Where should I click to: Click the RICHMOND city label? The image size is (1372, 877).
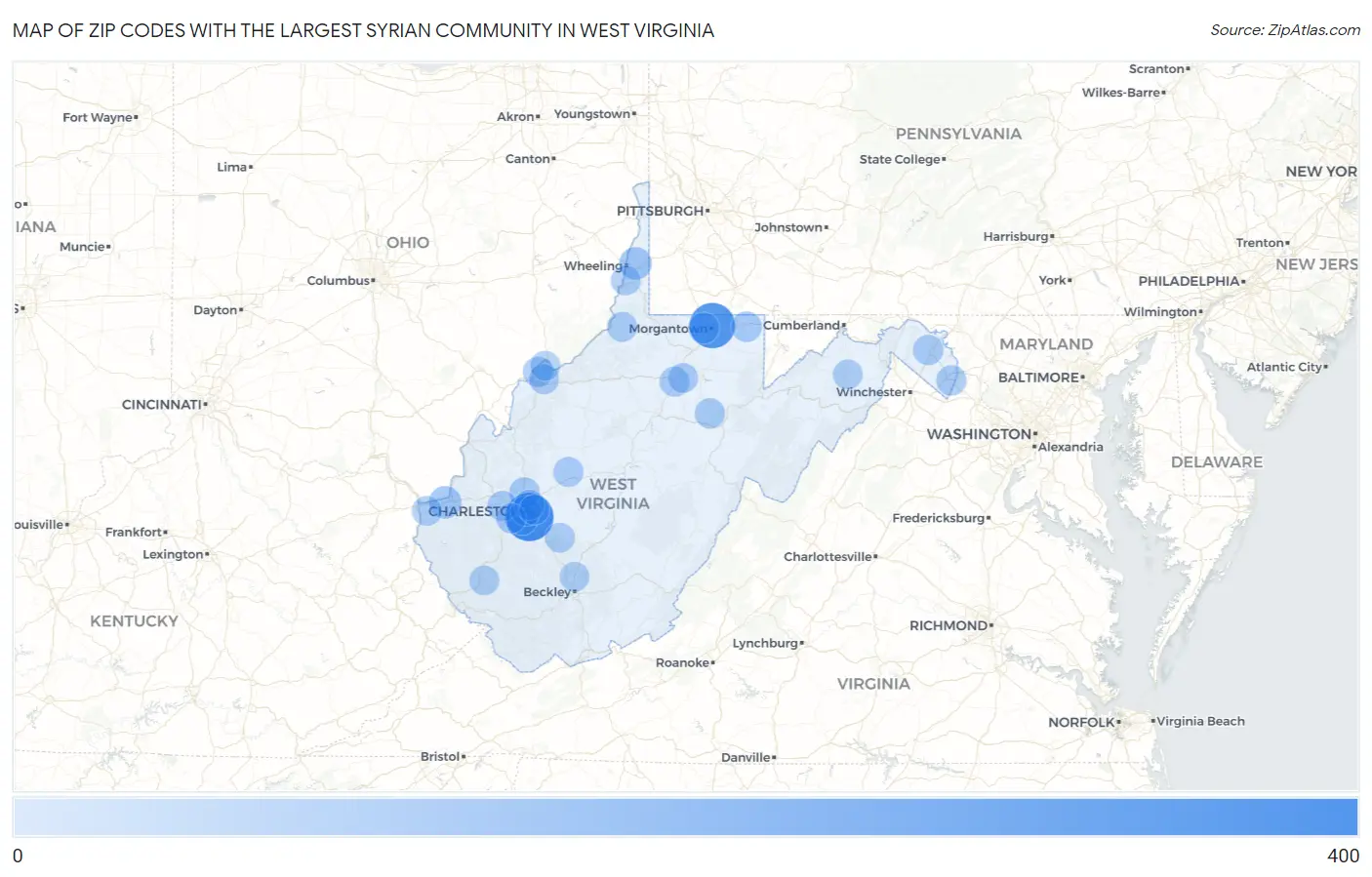(x=948, y=625)
